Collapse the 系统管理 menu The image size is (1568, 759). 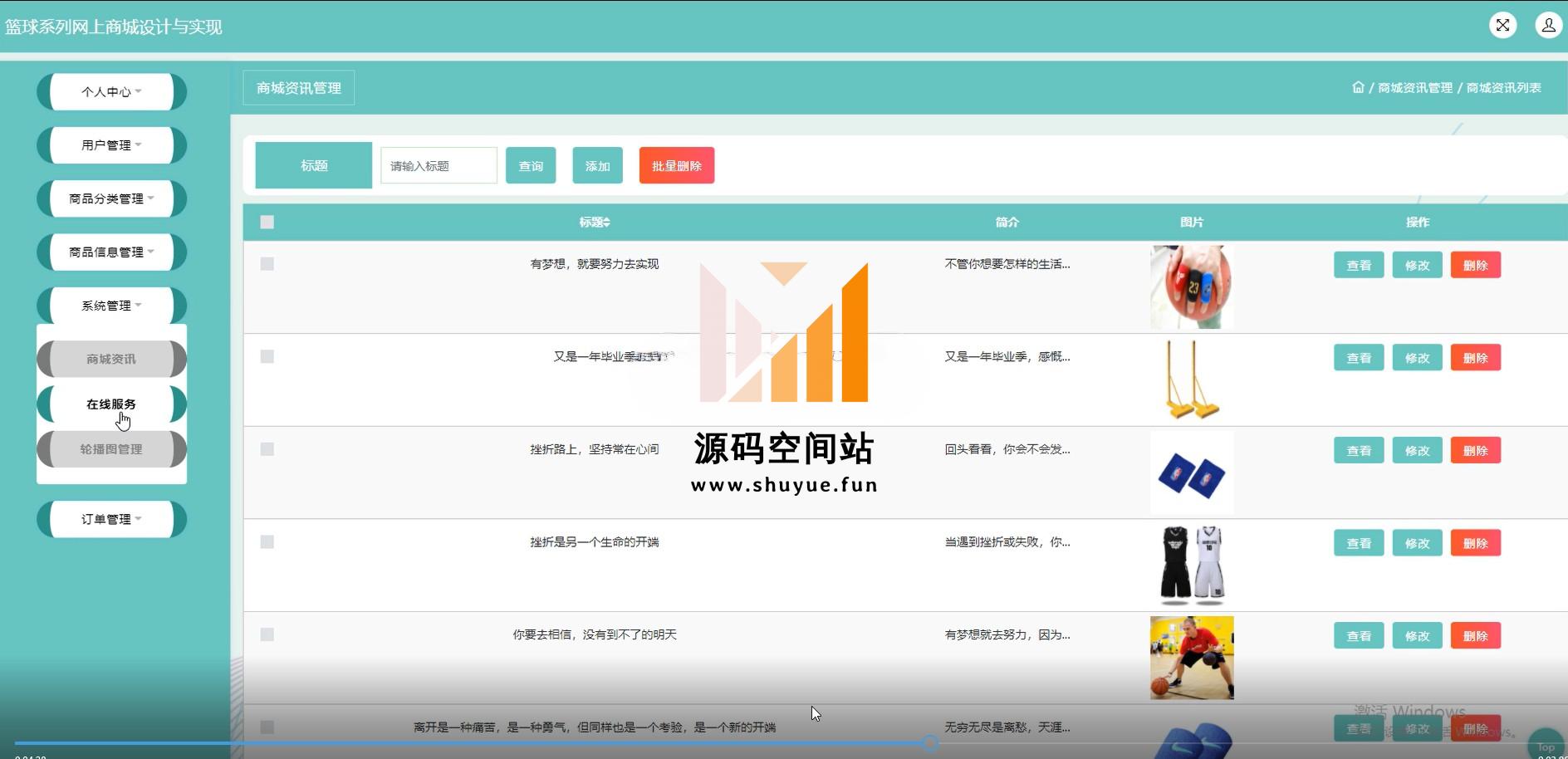pos(111,306)
